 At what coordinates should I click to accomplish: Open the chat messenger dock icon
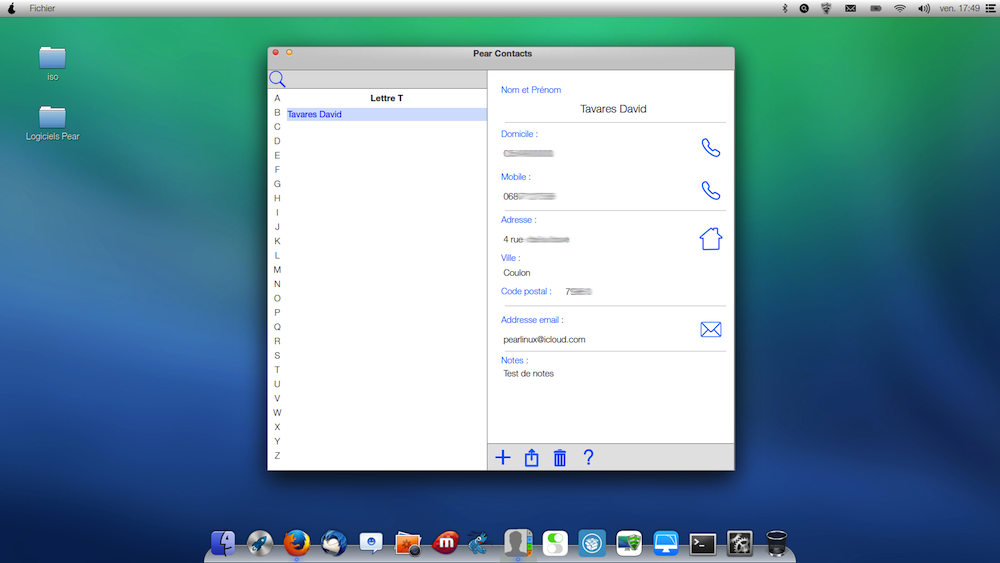(371, 543)
